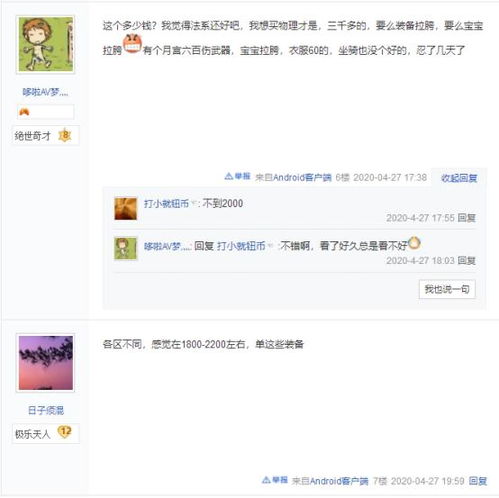Click 回复 on the 7楼 post
Viewport: 499px width, 498px height.
478,481
